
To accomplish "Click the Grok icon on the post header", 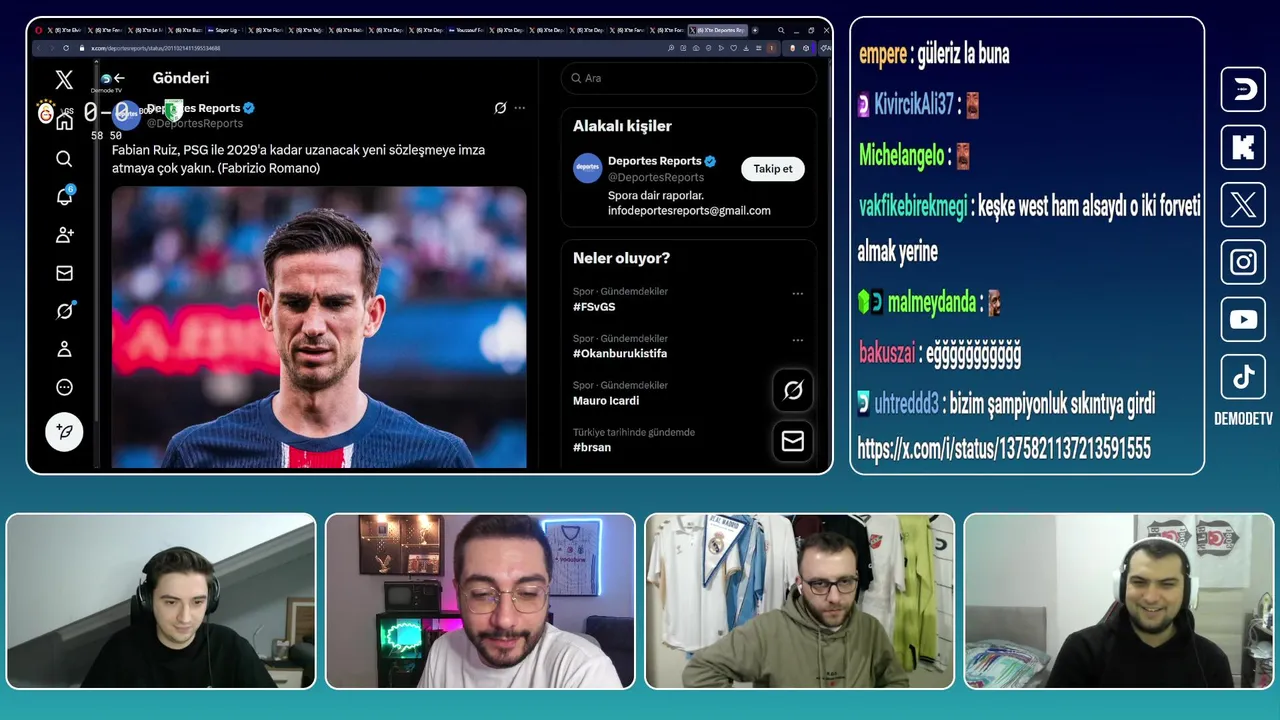I will [x=500, y=108].
